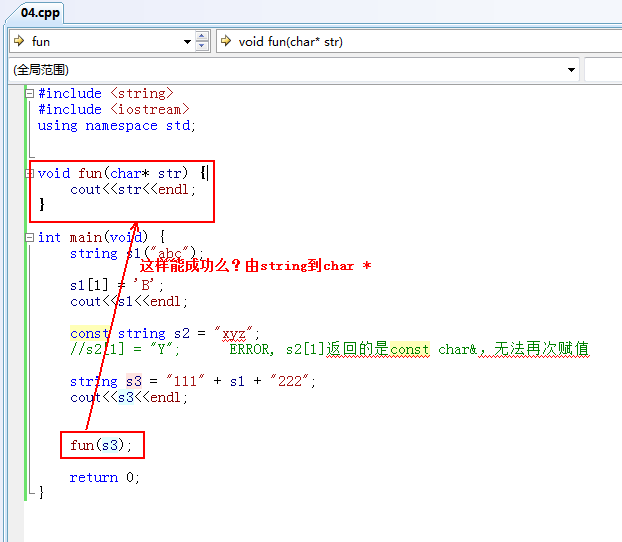The height and width of the screenshot is (542, 622).
Task: Click the s1[1] = 'B' assignment
Action: 117,285
